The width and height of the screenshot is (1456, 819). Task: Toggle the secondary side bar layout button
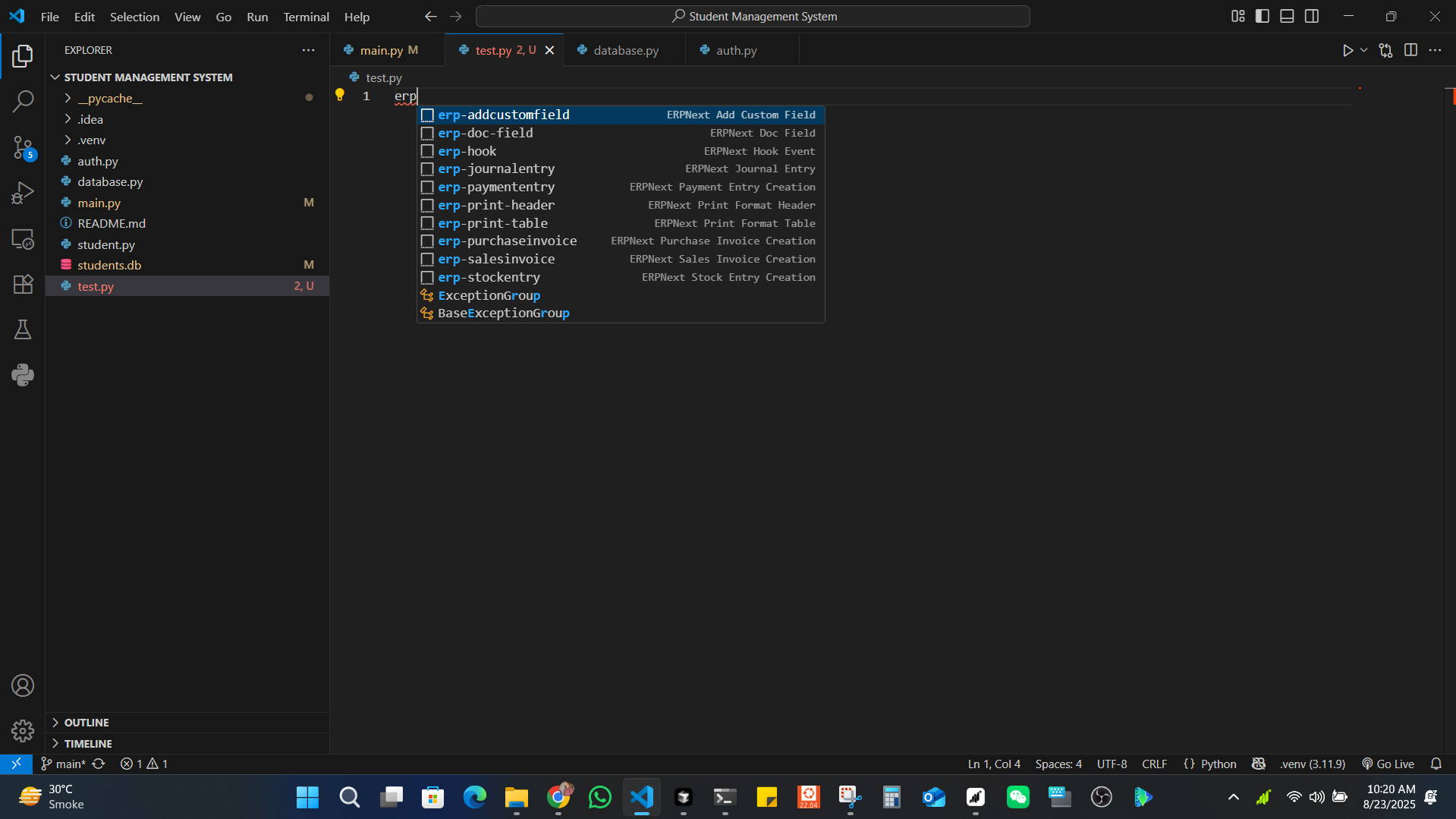point(1312,16)
